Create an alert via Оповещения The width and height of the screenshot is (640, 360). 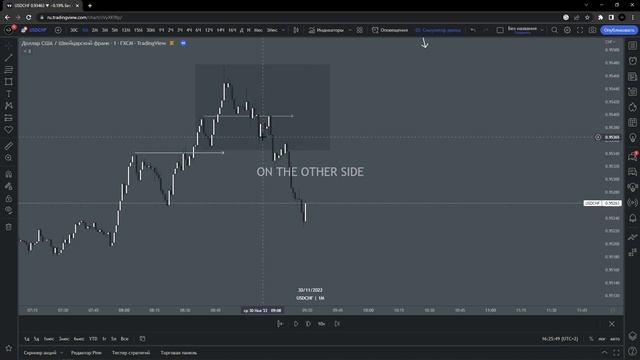(390, 30)
